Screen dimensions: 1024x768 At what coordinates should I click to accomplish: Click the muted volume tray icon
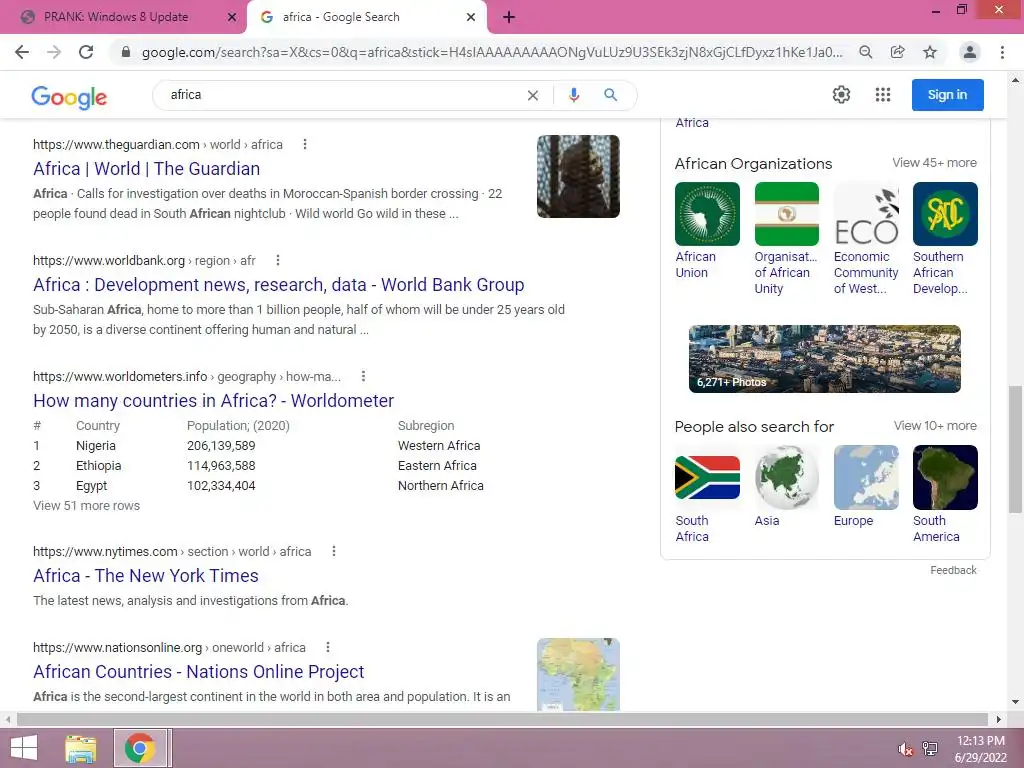(x=905, y=749)
